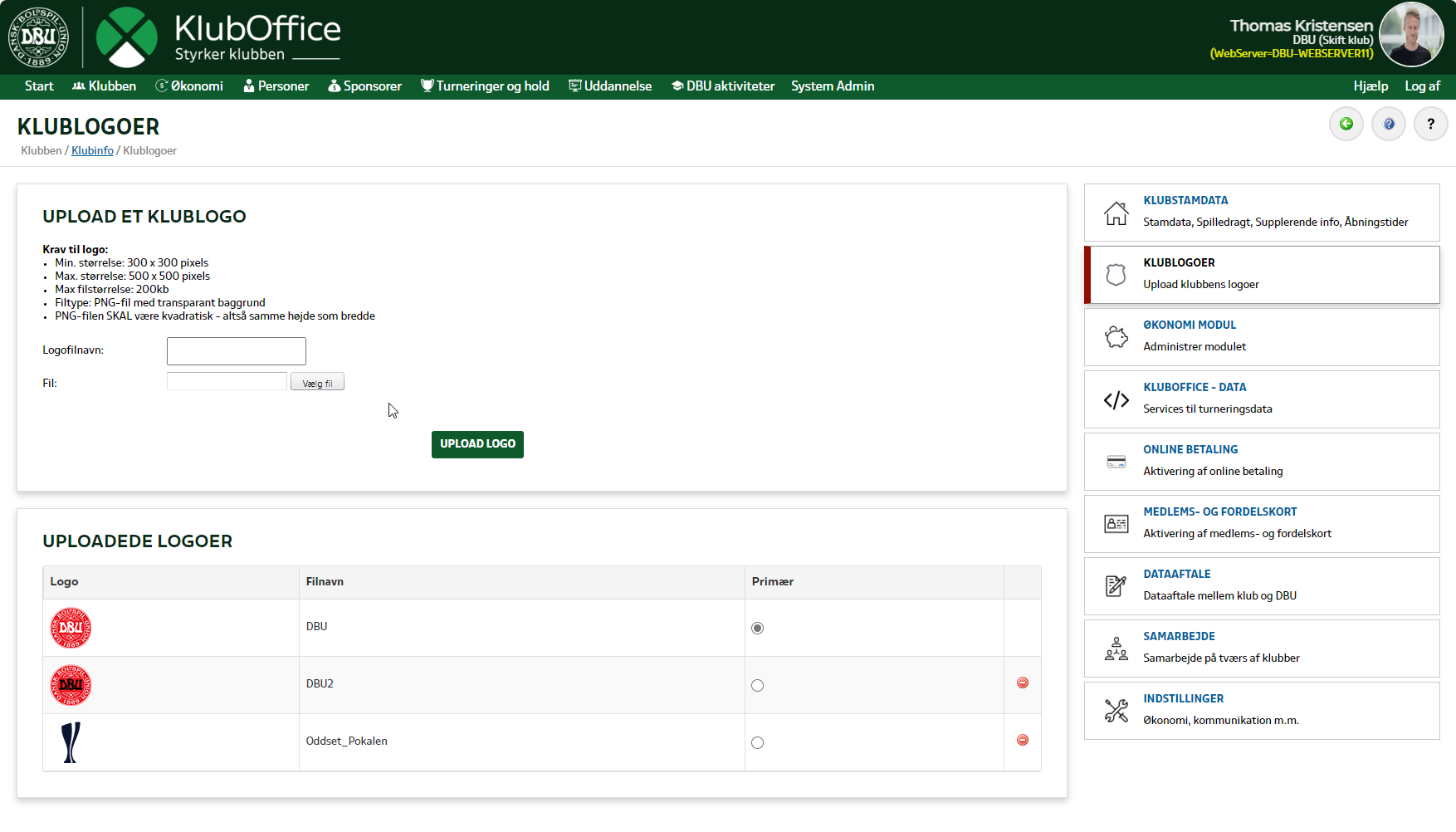Viewport: 1456px width, 832px height.
Task: Open Medlems- og fordelskort ID card icon
Action: [1116, 524]
